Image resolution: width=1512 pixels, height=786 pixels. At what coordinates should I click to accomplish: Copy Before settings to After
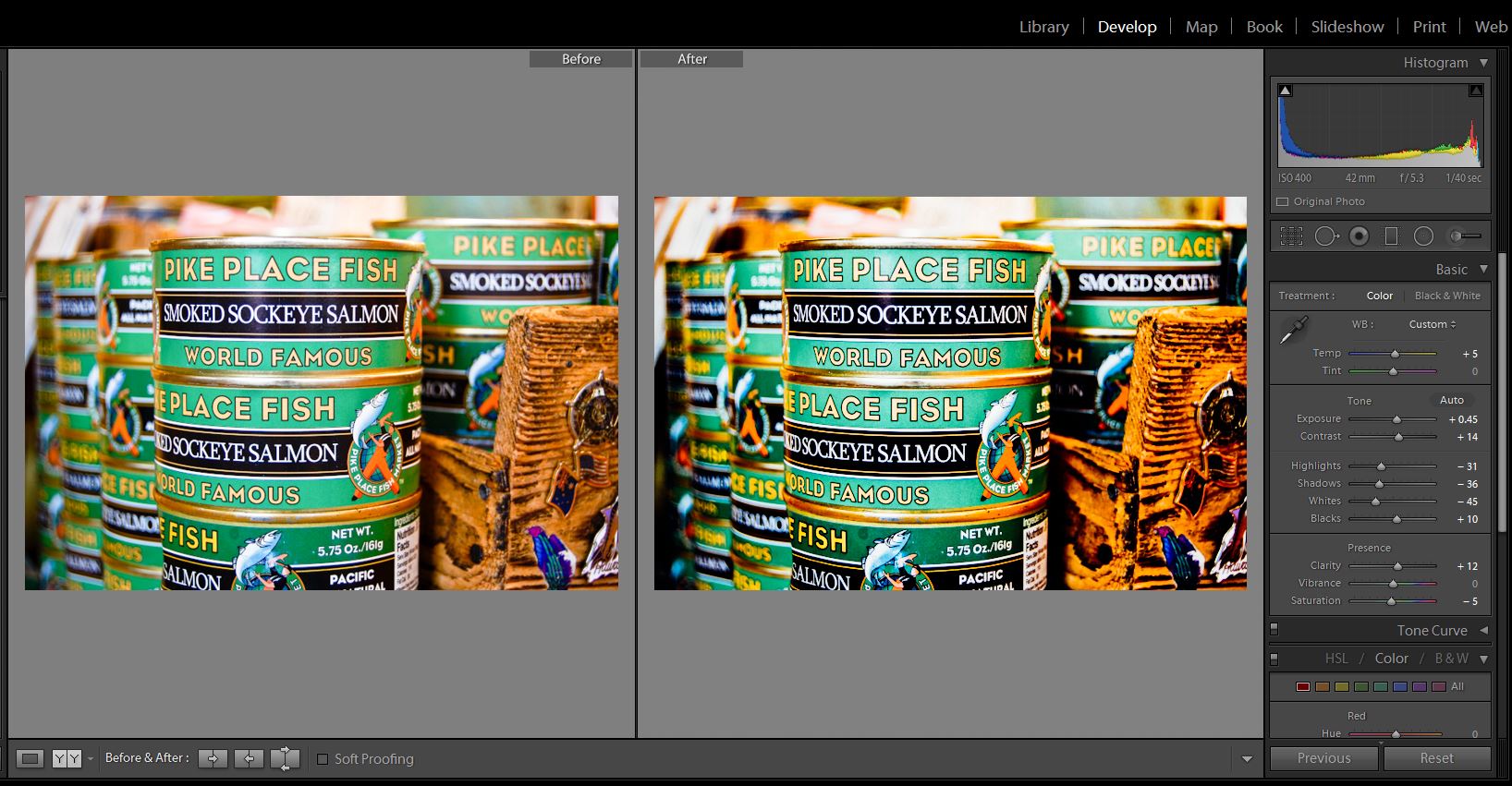213,758
